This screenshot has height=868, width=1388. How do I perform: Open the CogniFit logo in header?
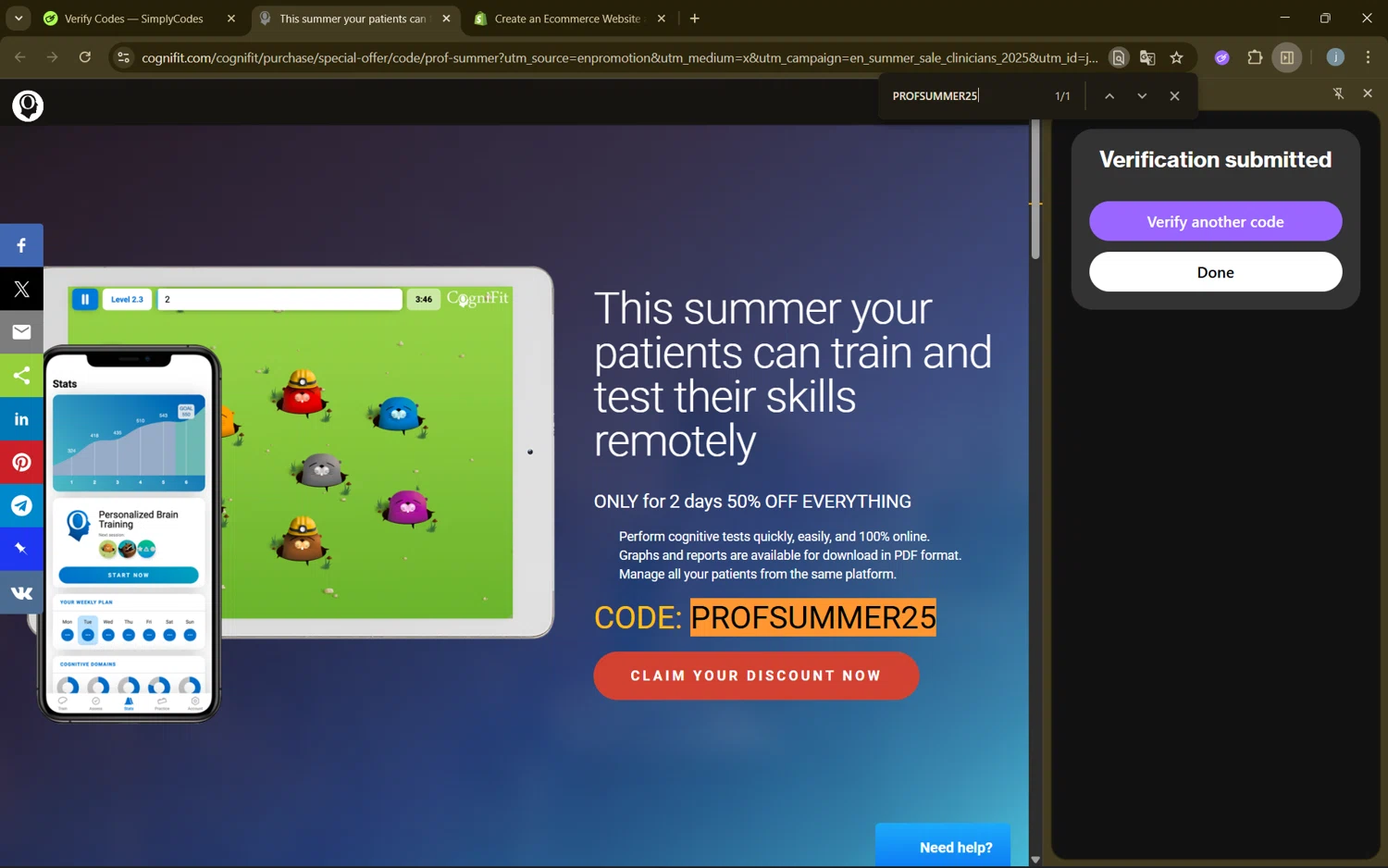28,105
